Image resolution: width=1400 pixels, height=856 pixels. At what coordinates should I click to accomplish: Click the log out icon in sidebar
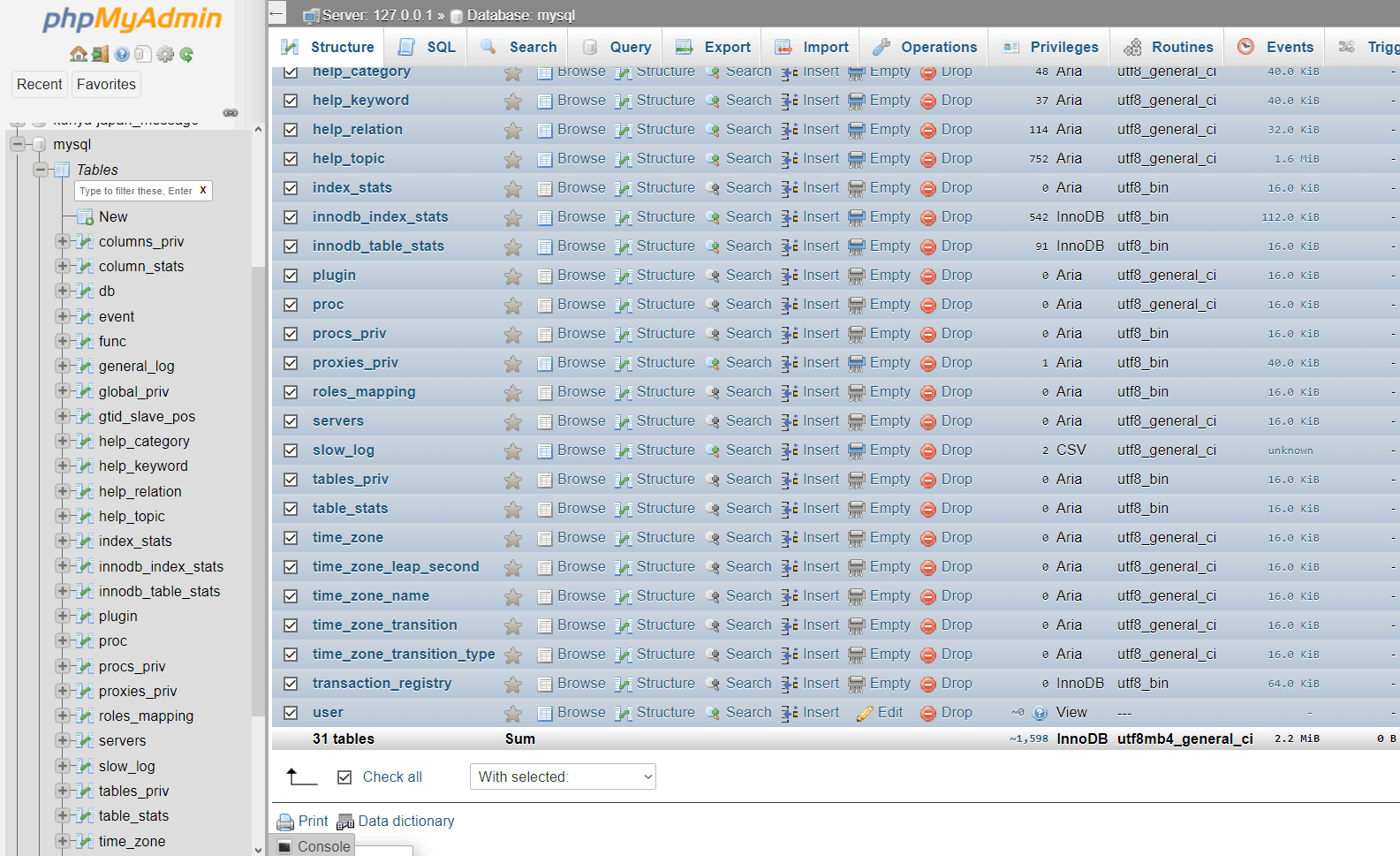pyautogui.click(x=101, y=54)
